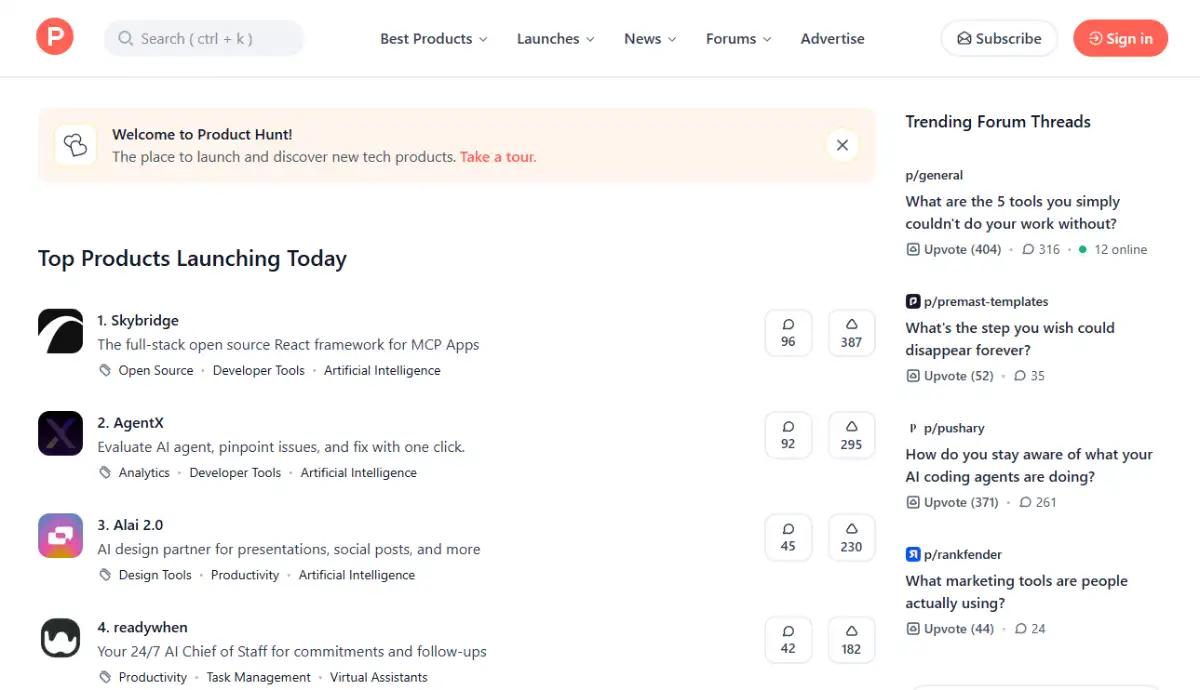
Task: Click the search magnifier icon
Action: [x=126, y=38]
